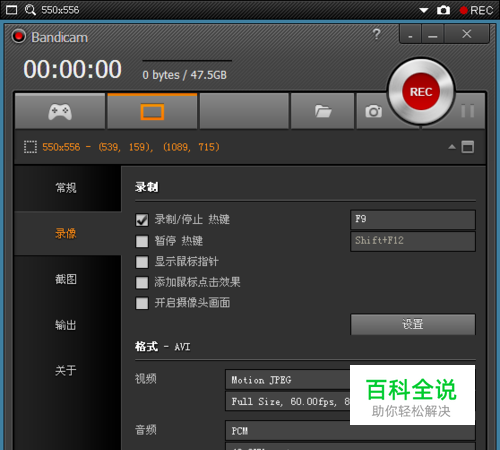
Task: Open the 关于 sidebar tab
Action: [x=68, y=370]
